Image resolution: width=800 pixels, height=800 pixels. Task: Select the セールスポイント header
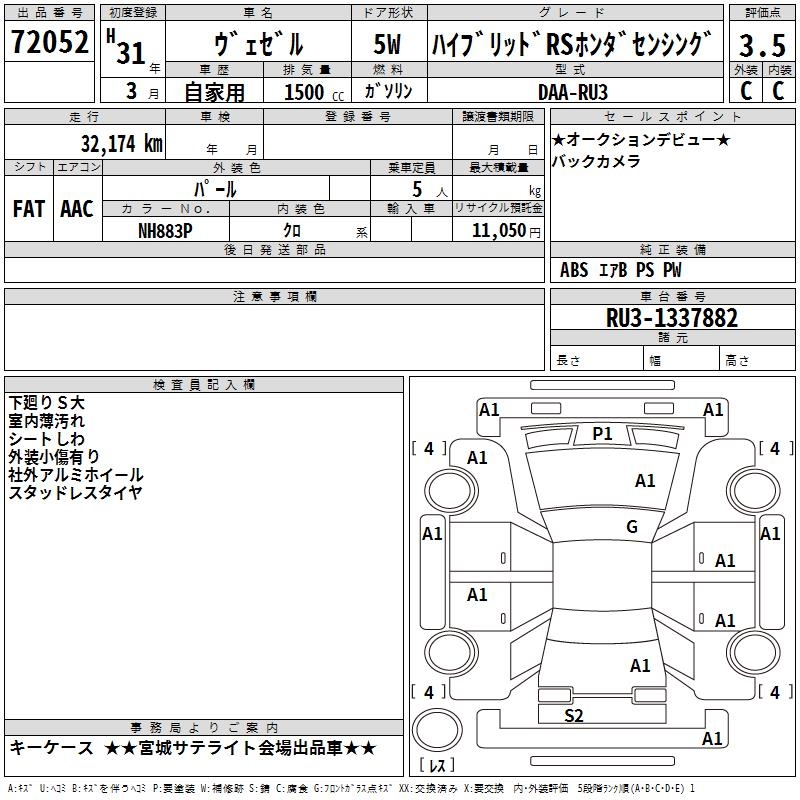[x=672, y=117]
